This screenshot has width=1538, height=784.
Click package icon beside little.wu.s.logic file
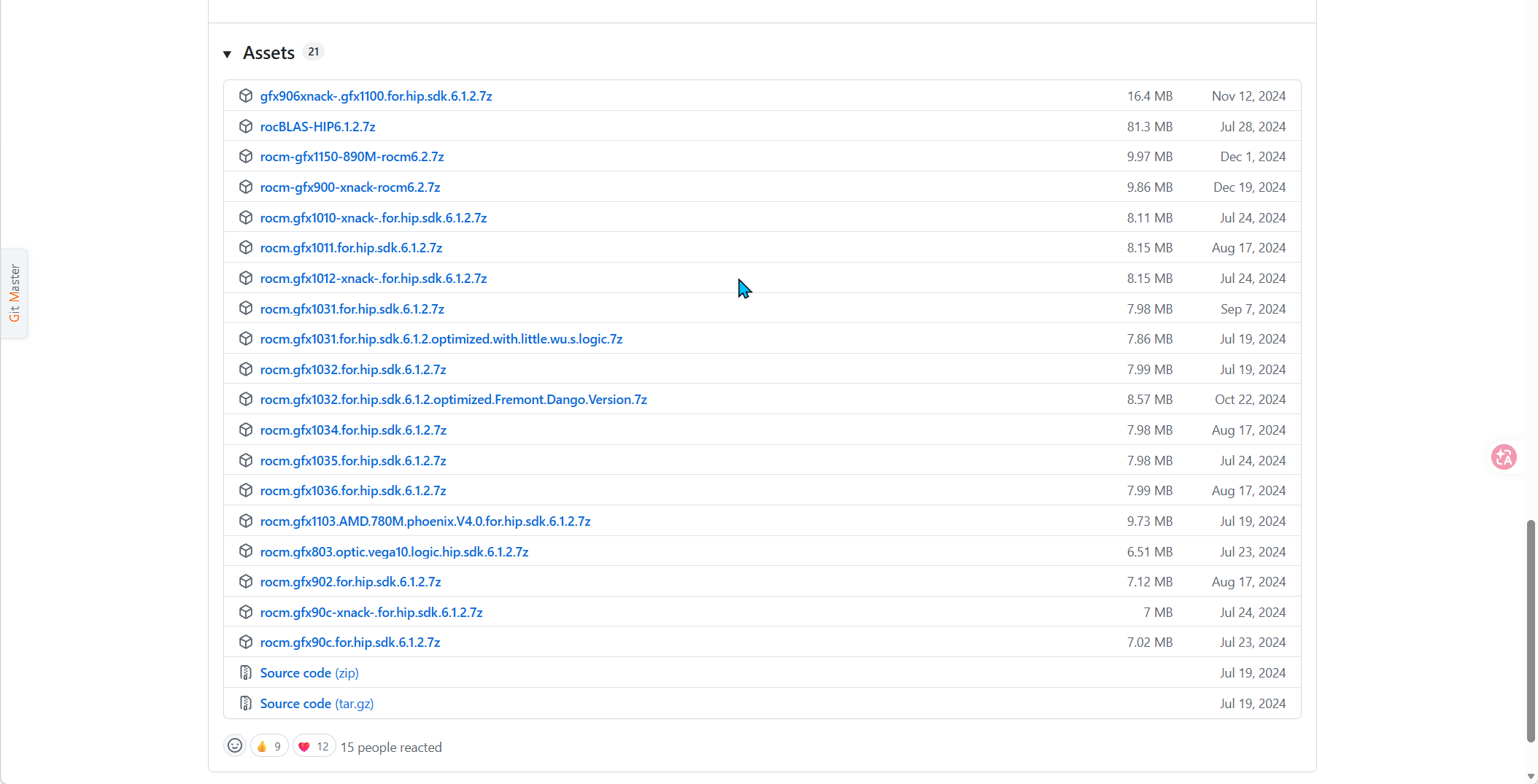click(246, 338)
